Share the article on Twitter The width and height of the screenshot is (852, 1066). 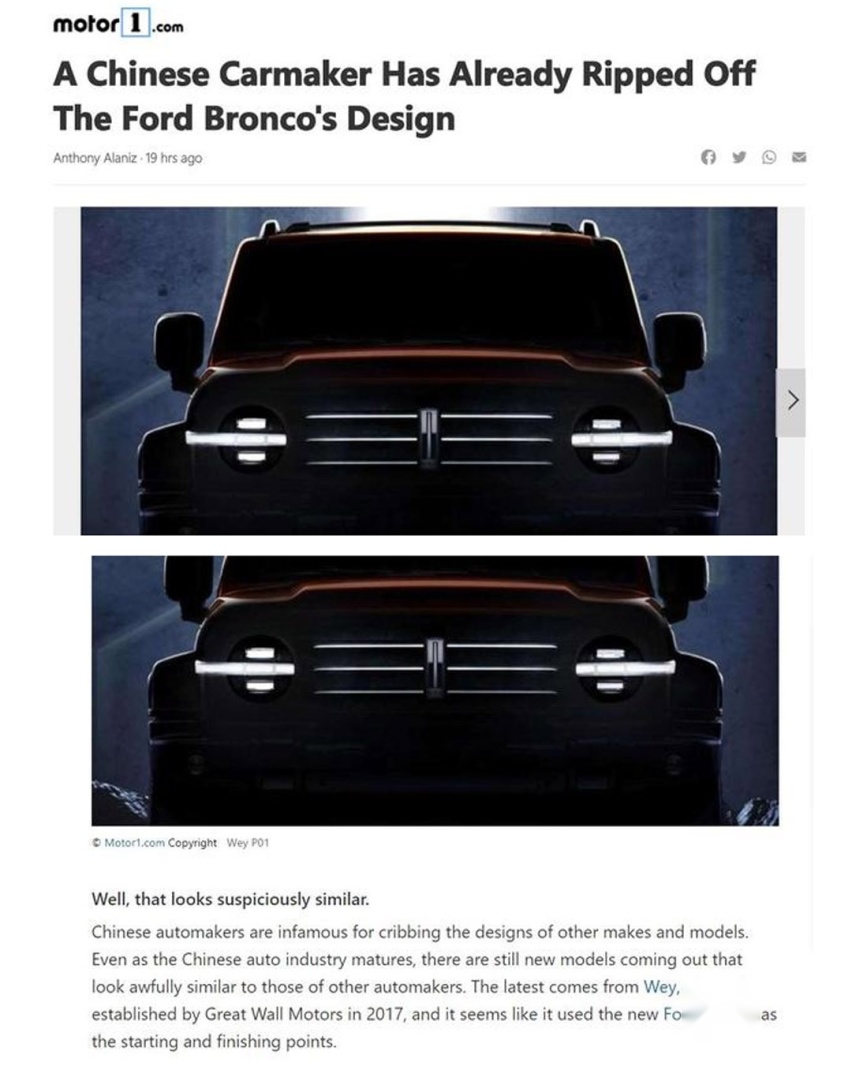coord(739,157)
